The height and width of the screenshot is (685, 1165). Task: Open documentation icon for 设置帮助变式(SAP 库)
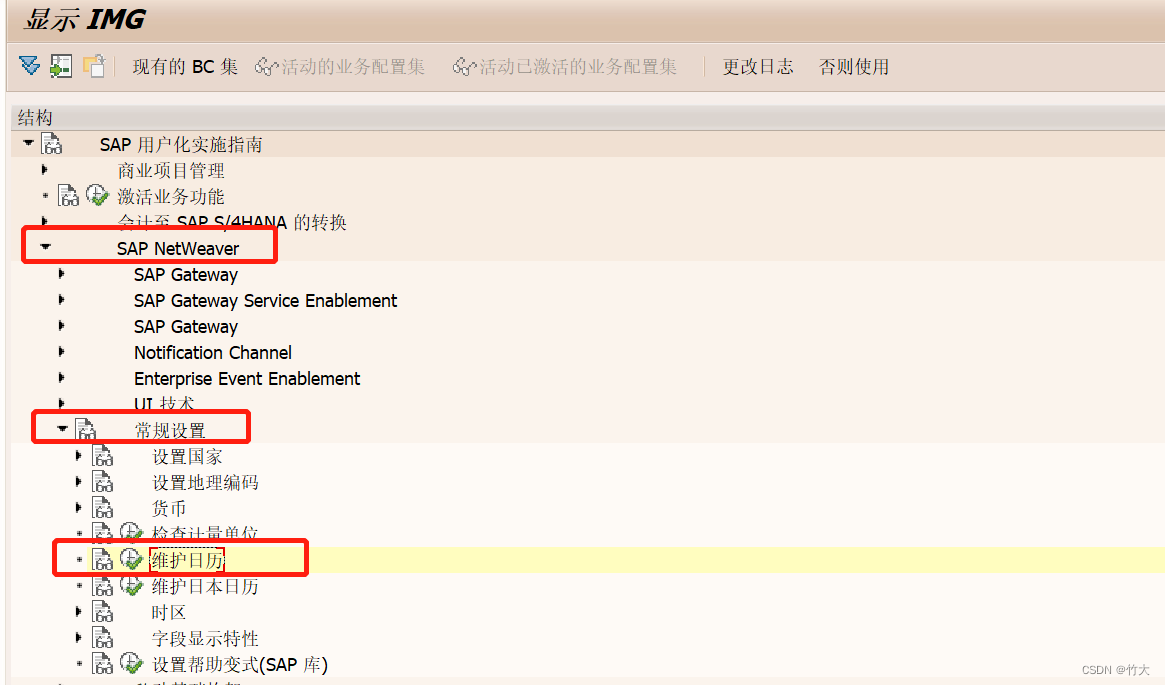(103, 663)
